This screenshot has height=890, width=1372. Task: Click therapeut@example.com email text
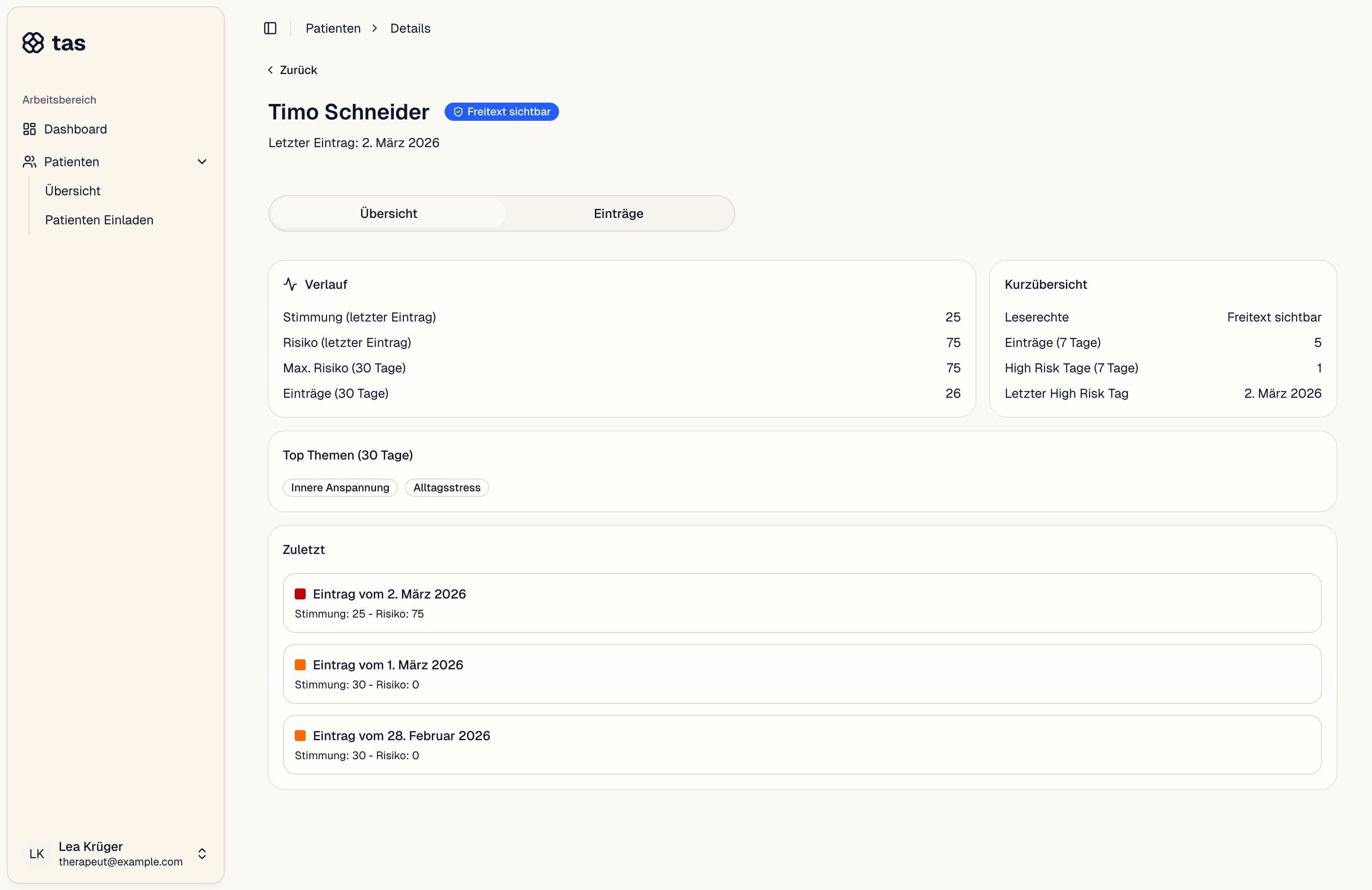tap(120, 862)
